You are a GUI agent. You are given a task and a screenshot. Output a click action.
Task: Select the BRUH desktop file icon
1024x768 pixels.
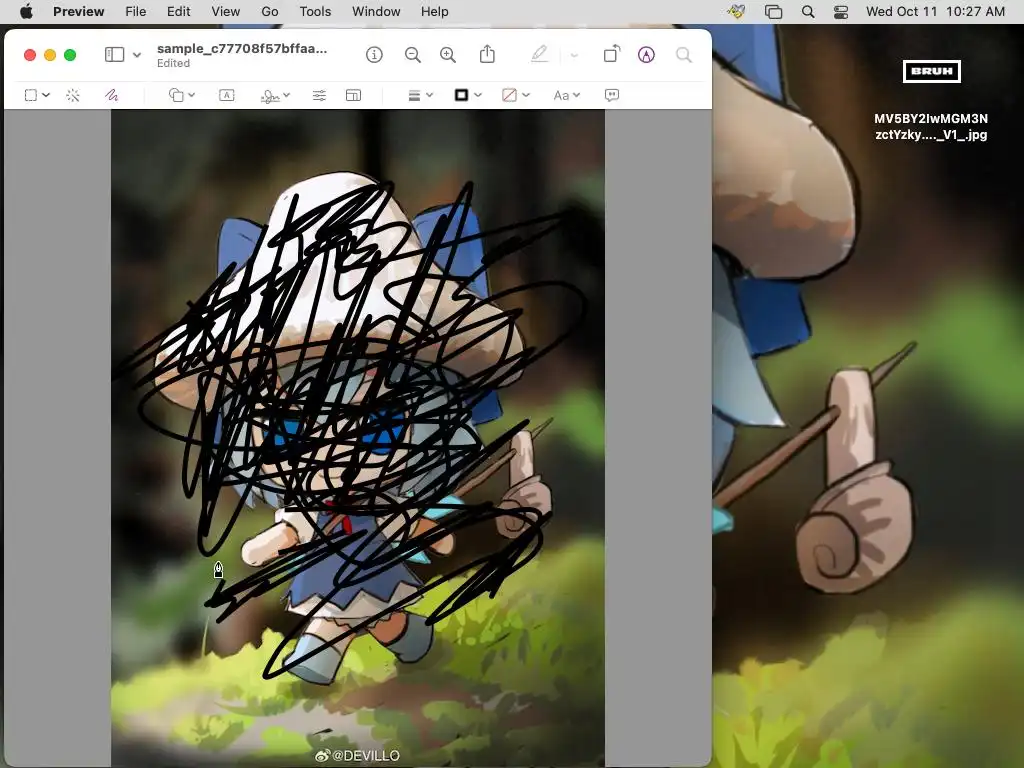[x=931, y=71]
